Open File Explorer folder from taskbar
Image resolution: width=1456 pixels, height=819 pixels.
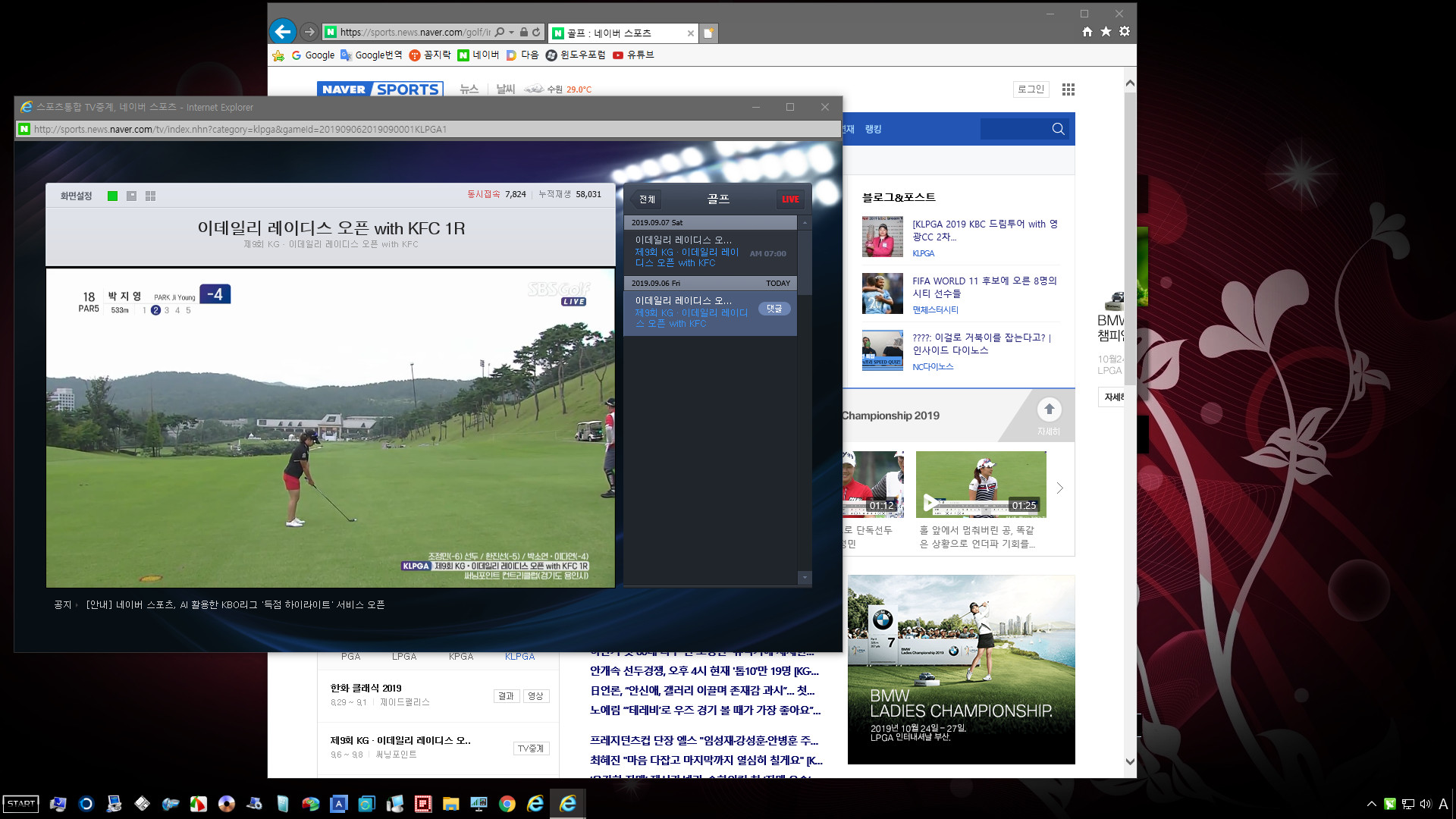(451, 804)
